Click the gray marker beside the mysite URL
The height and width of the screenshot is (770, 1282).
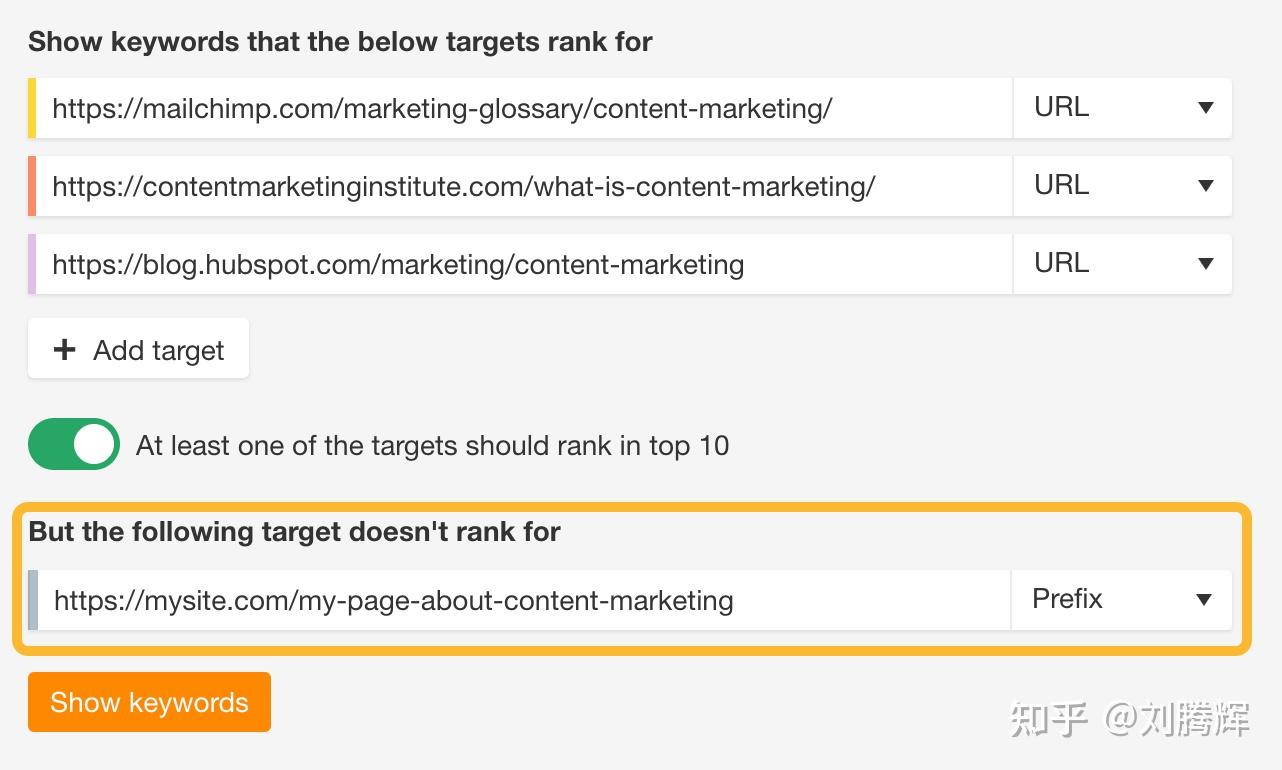(33, 600)
